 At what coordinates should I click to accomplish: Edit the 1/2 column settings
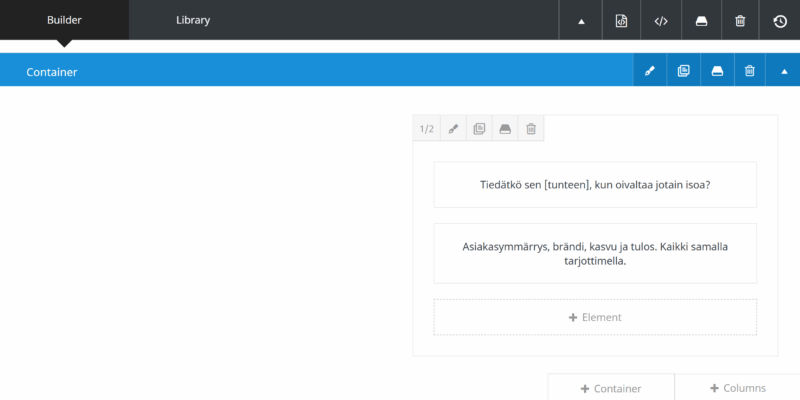tap(453, 129)
